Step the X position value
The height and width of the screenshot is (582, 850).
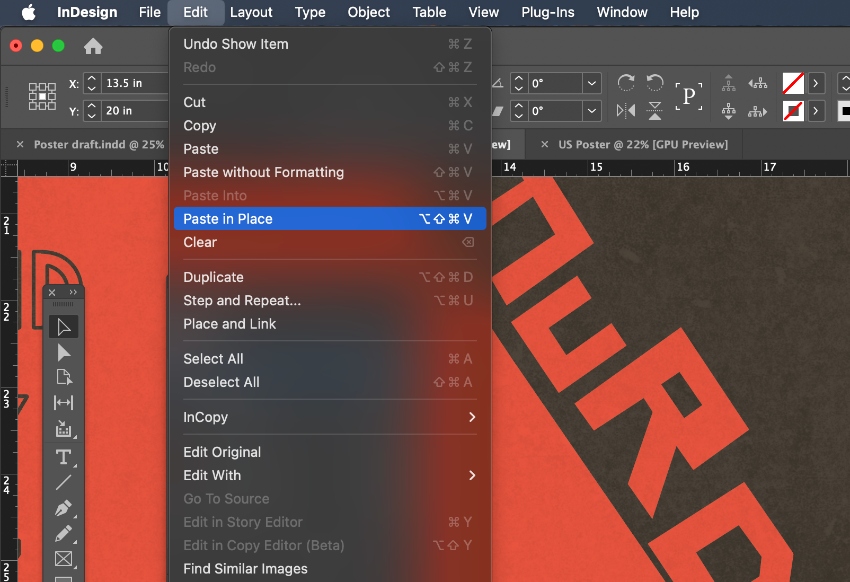92,83
